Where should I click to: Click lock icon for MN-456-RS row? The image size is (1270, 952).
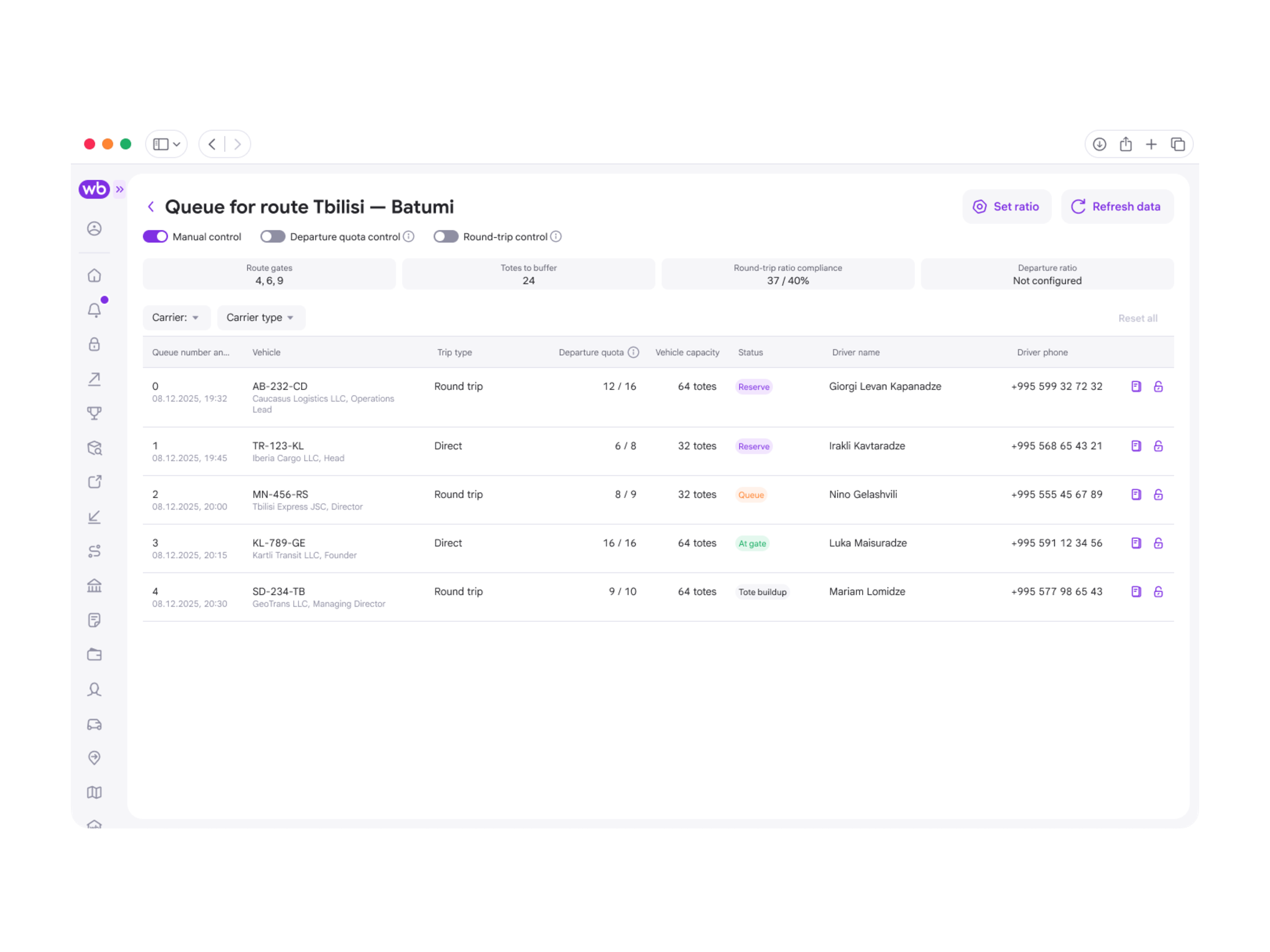[x=1158, y=494]
